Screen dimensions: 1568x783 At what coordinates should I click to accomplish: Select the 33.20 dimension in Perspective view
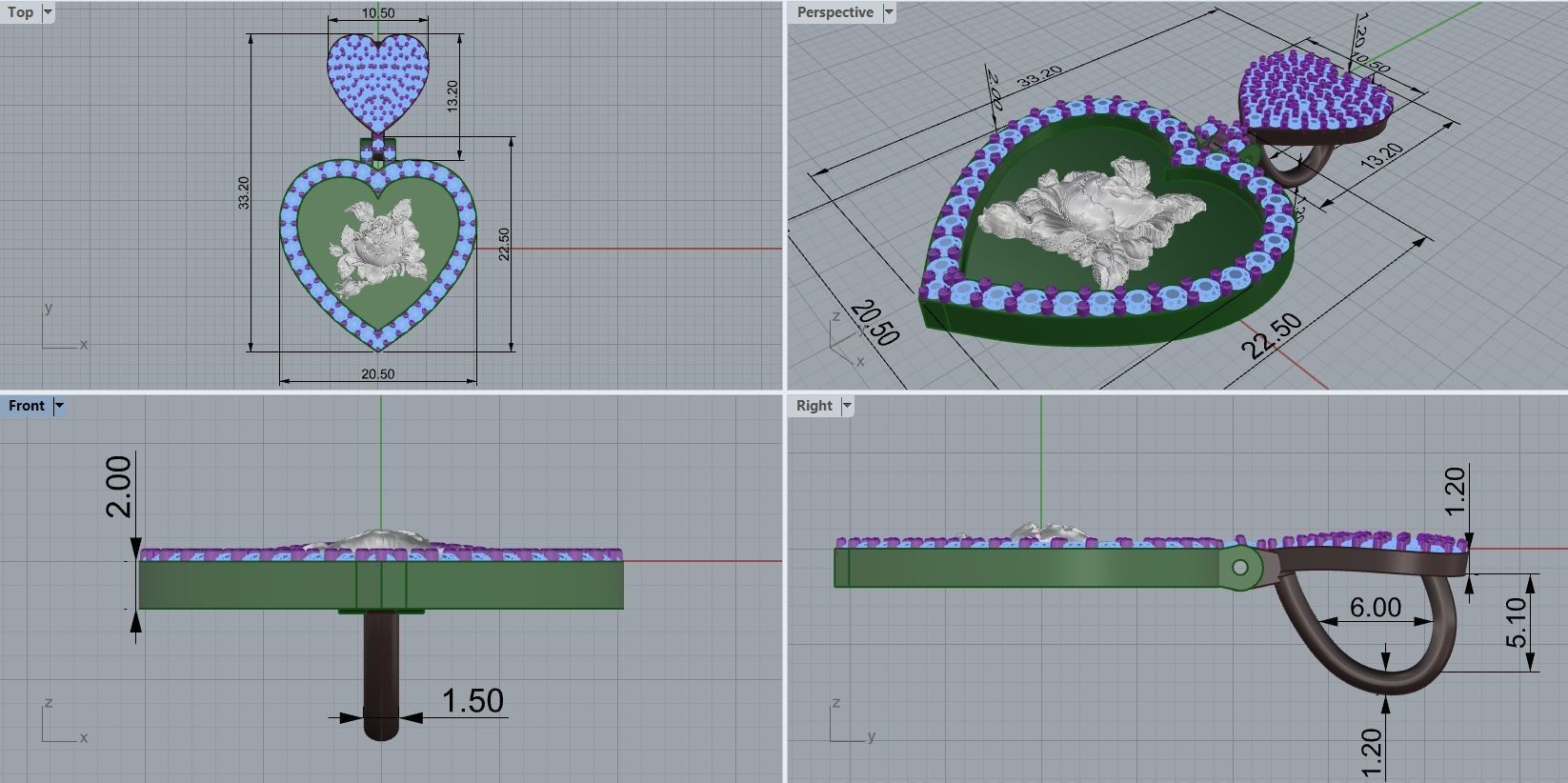(1039, 76)
